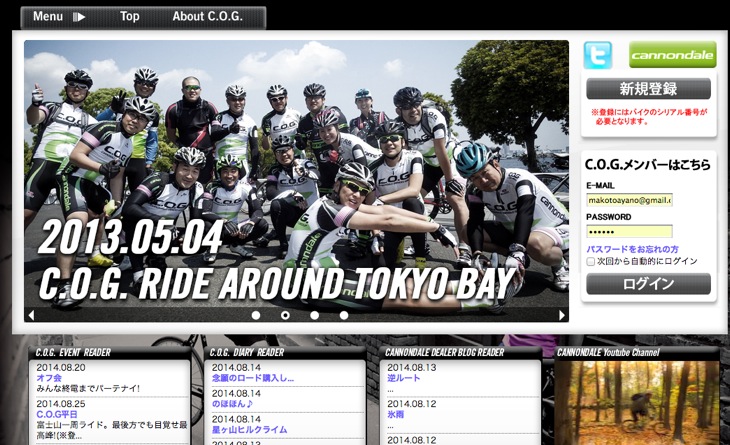Click the 新規登録 register button
Screen dimensions: 730x445
648,88
